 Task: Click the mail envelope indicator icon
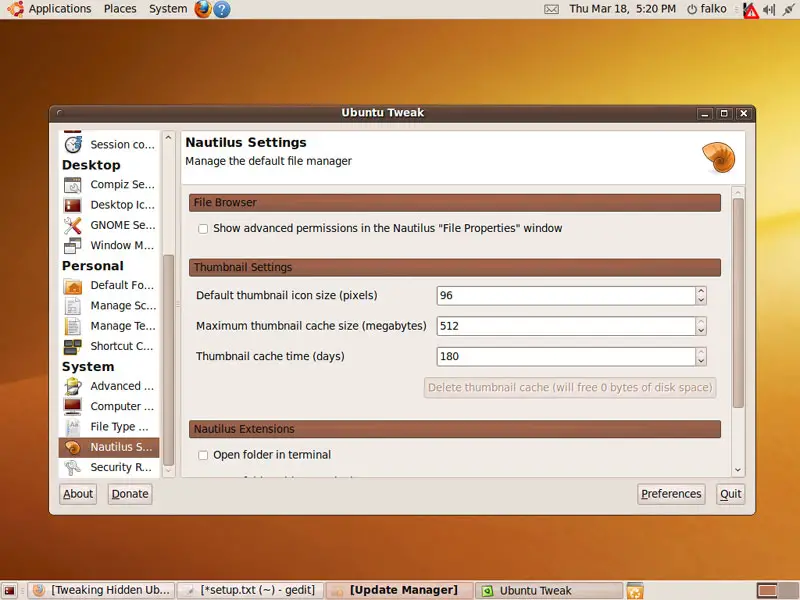click(x=552, y=9)
